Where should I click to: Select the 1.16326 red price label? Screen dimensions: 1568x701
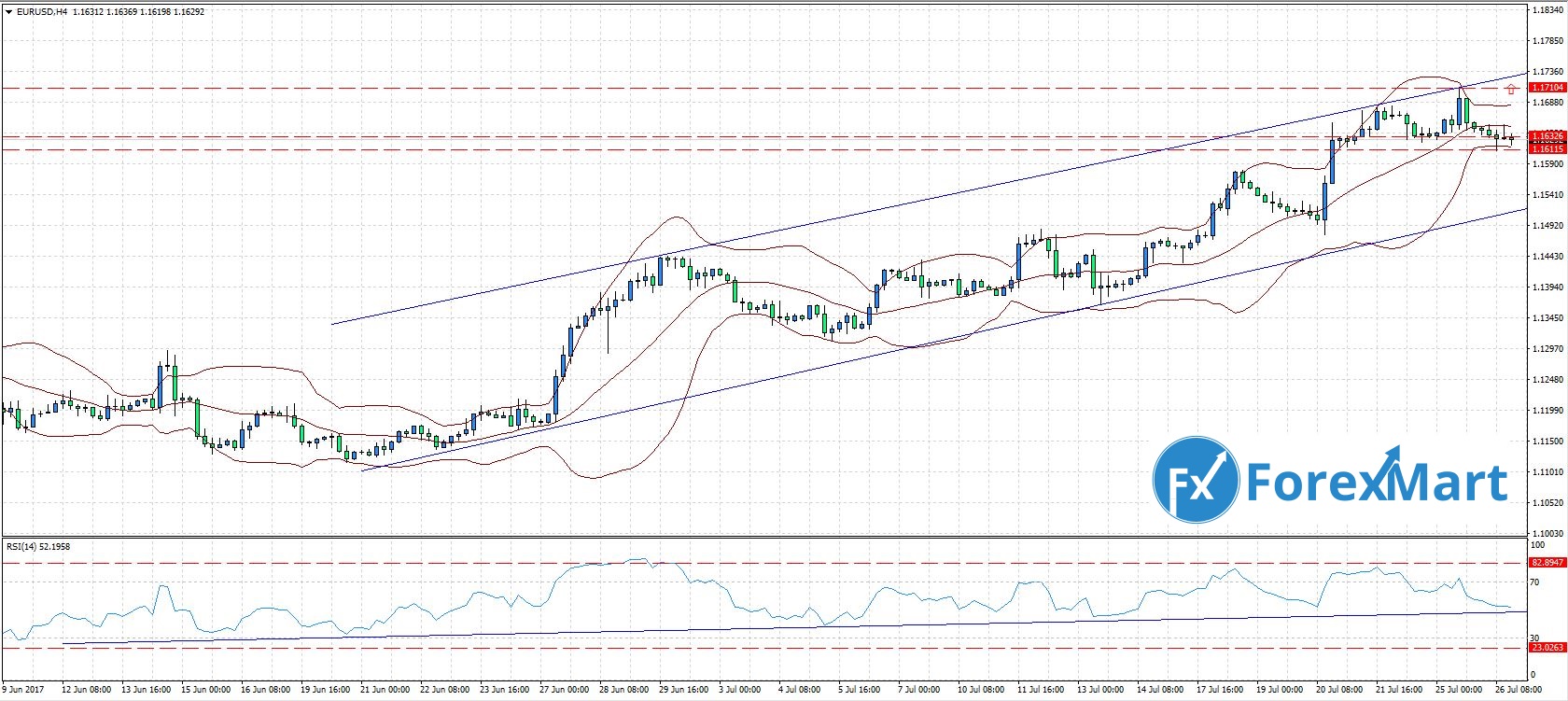[x=1547, y=136]
